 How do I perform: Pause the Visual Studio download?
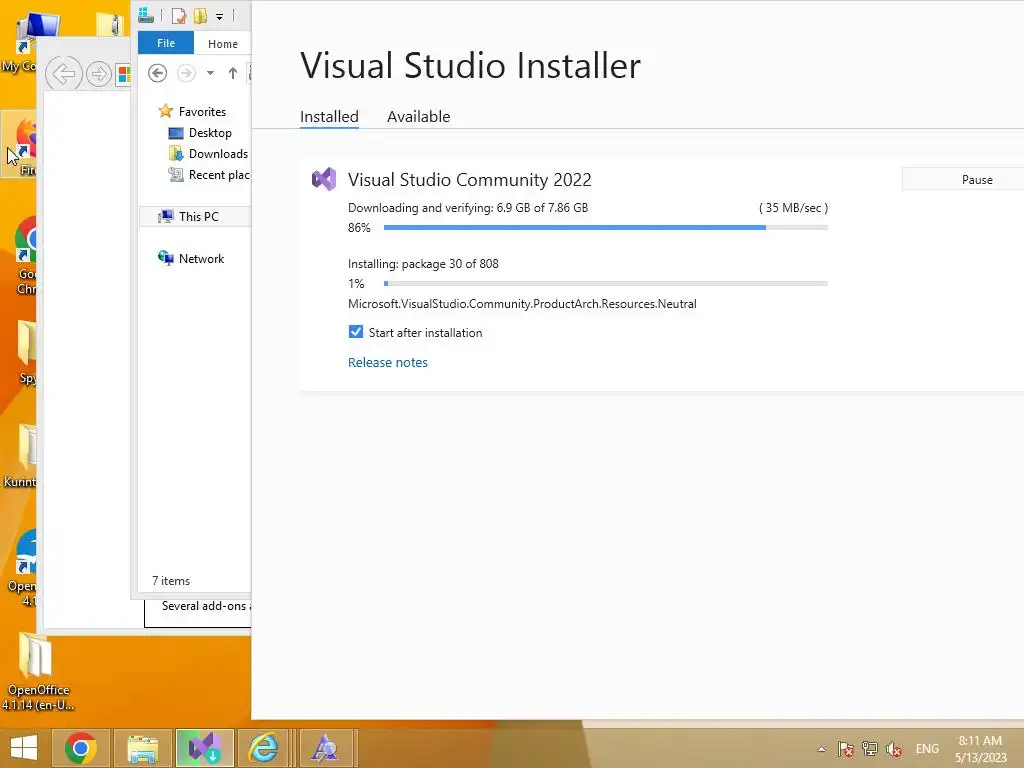click(x=963, y=179)
